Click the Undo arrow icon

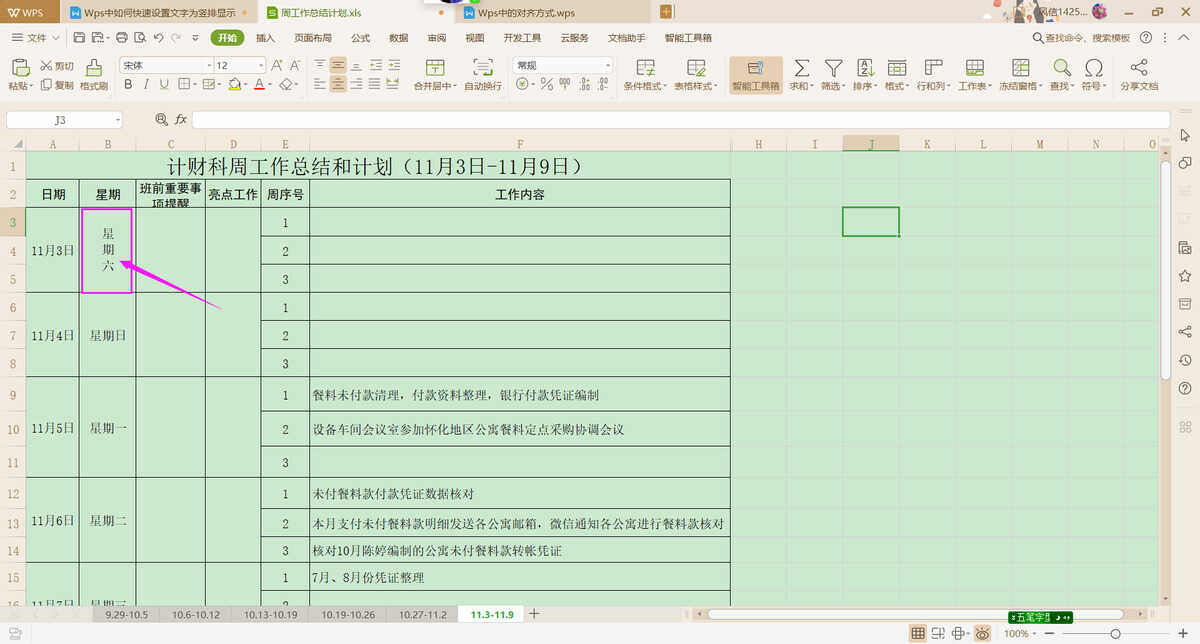(158, 38)
